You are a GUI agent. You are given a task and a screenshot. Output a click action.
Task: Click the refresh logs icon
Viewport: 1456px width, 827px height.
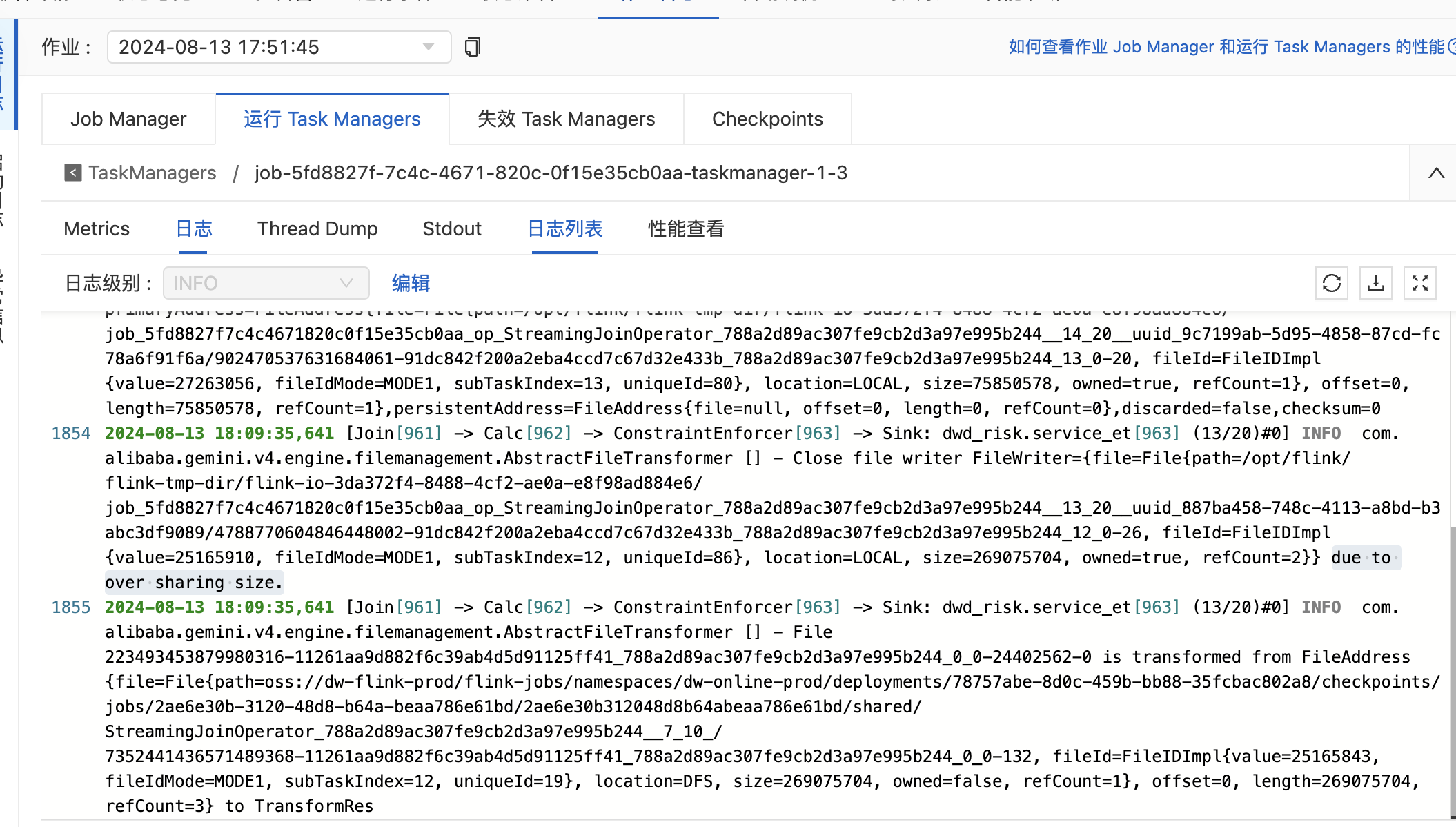1331,283
